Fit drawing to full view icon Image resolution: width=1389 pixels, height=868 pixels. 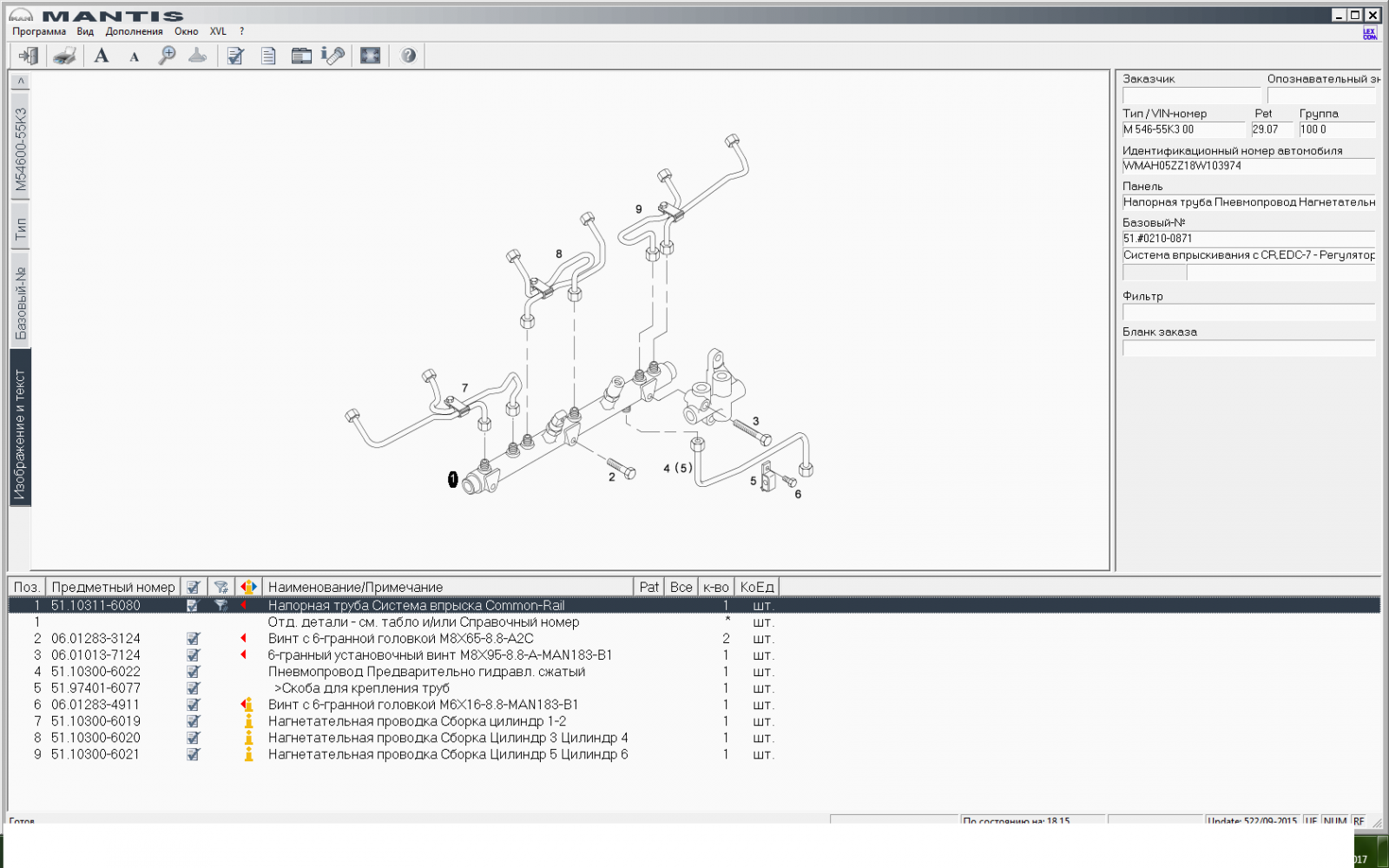pyautogui.click(x=371, y=56)
